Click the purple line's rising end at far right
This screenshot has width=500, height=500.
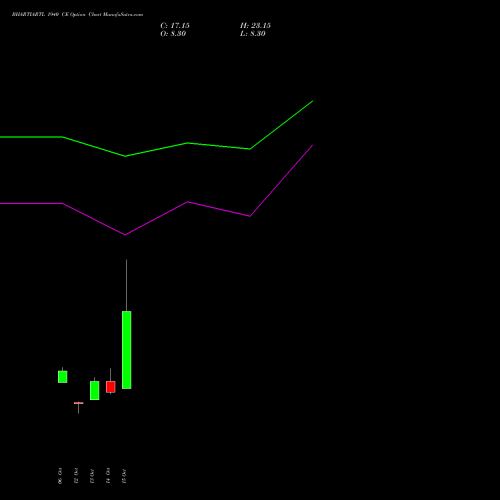click(312, 145)
